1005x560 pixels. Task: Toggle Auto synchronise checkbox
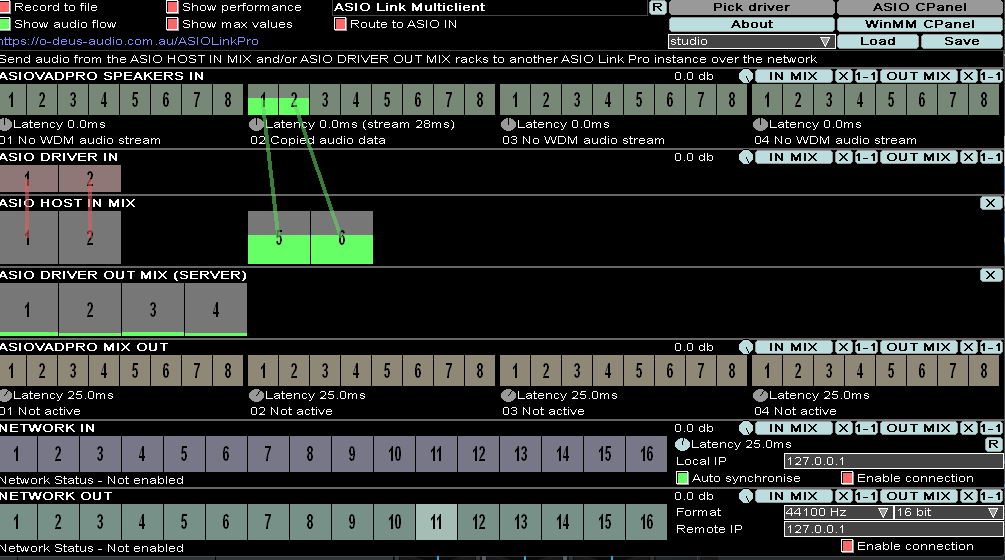[x=682, y=478]
